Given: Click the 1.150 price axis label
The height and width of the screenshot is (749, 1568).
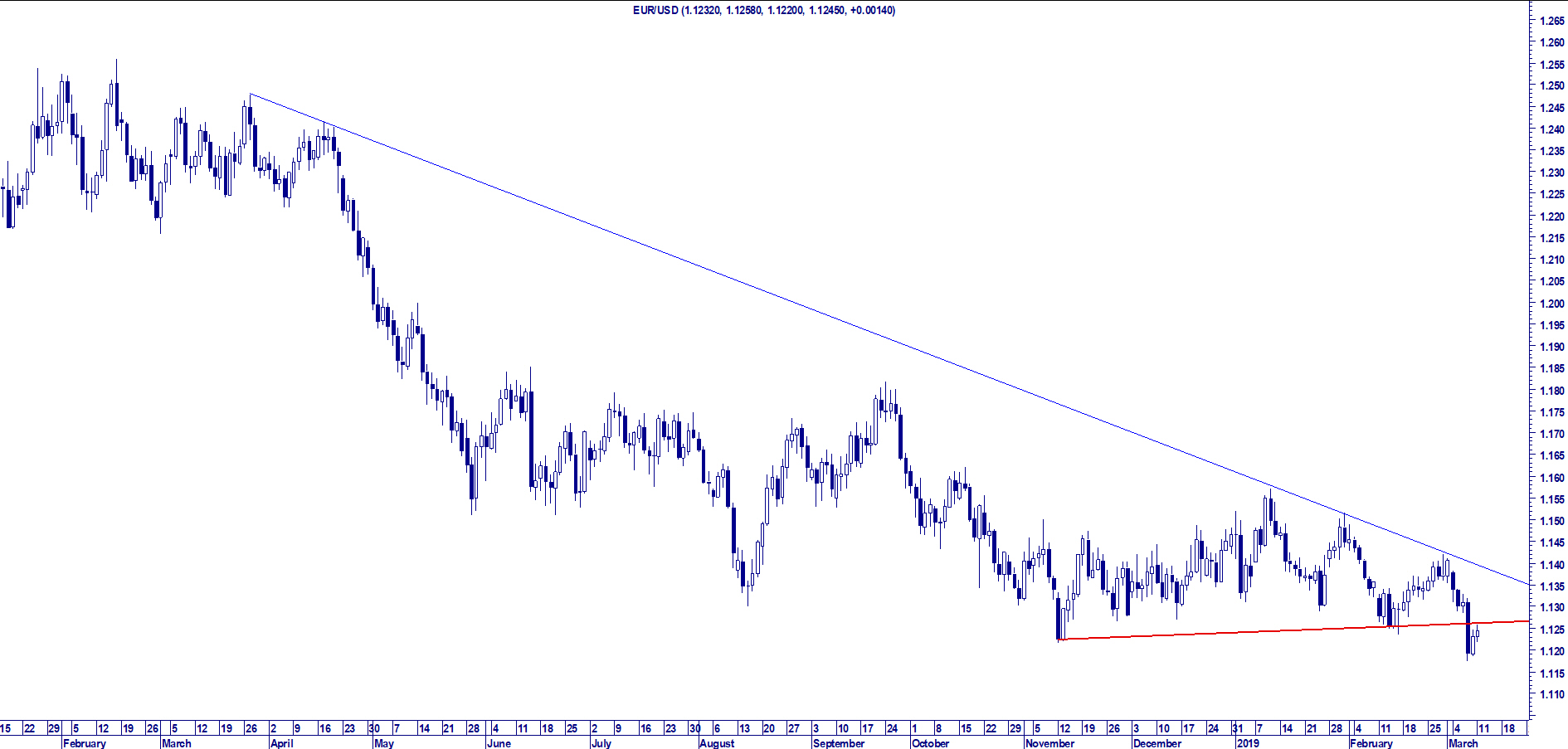Looking at the screenshot, I should pyautogui.click(x=1551, y=521).
